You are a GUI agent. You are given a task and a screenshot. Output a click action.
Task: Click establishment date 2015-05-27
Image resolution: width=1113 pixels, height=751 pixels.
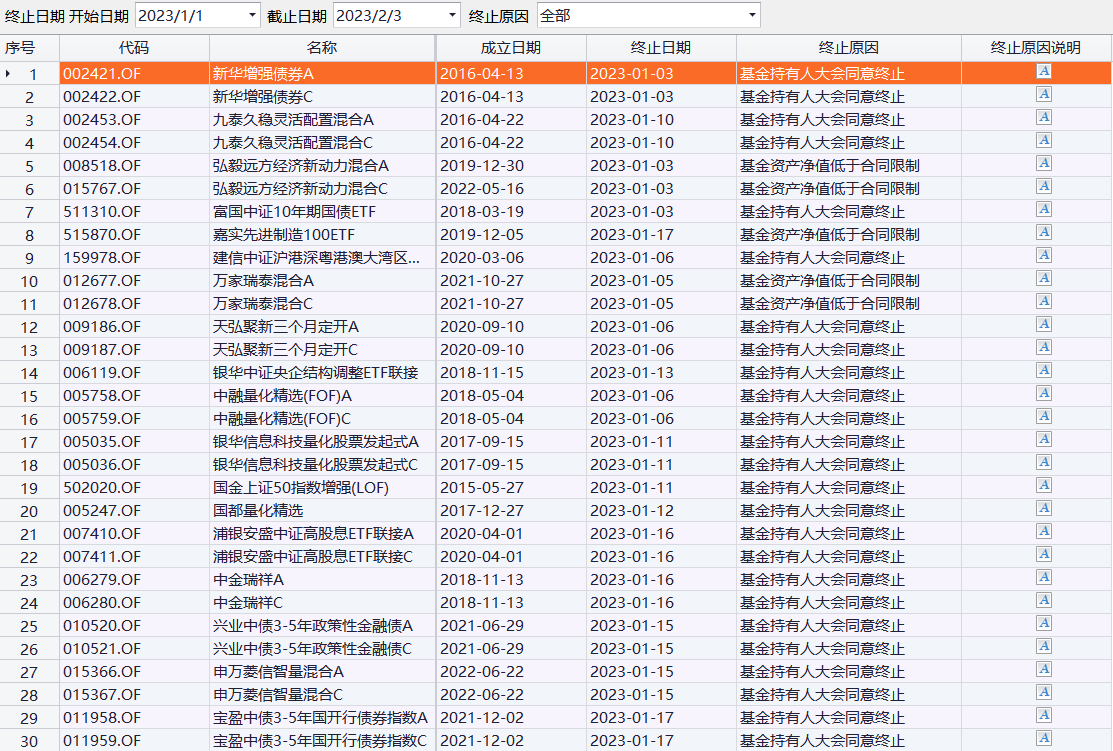pos(482,488)
